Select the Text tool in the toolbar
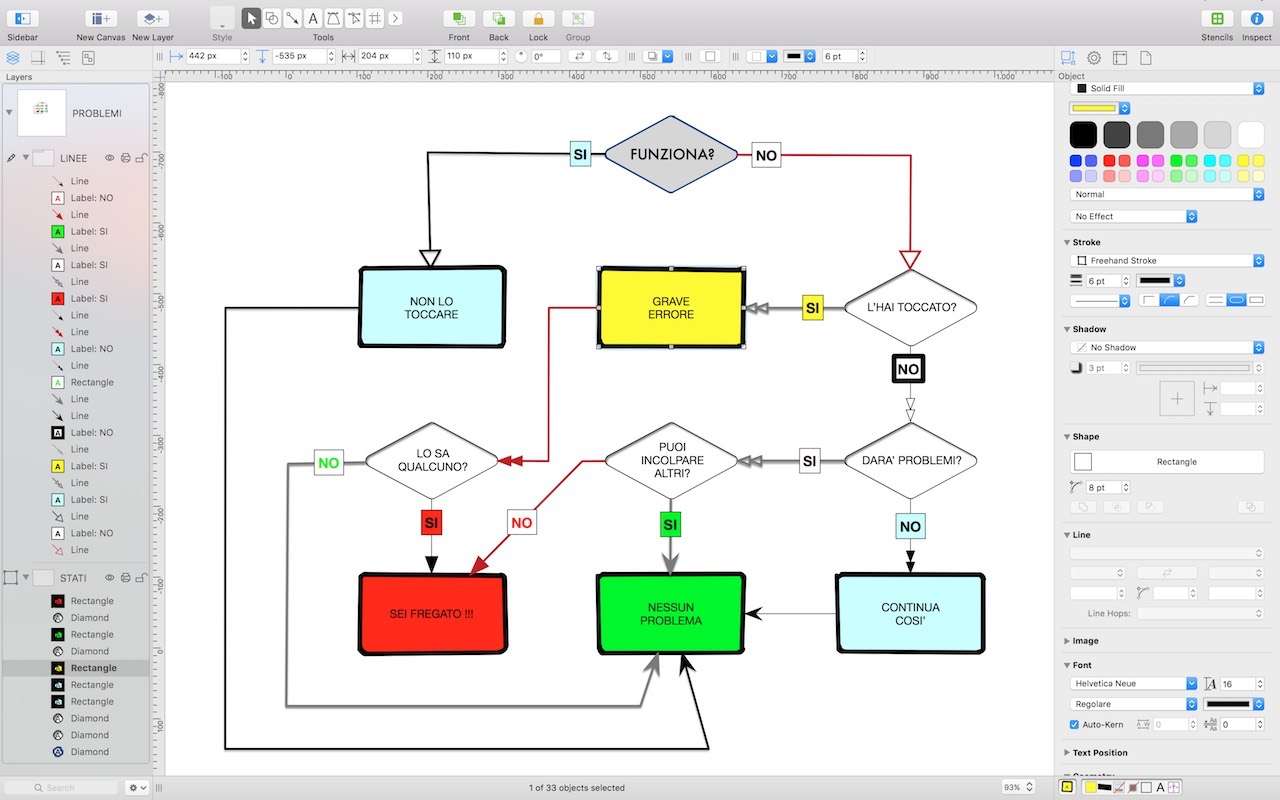 tap(313, 18)
